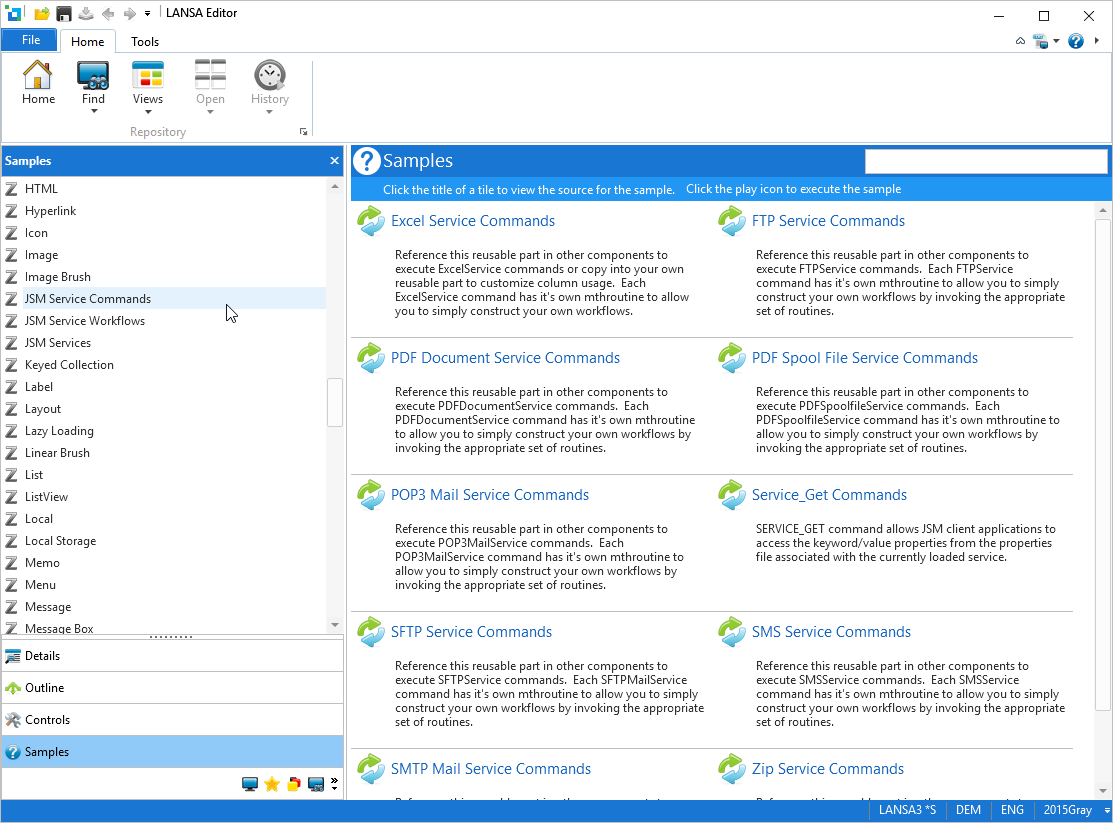Close the Samples side panel
This screenshot has width=1113, height=823.
point(334,160)
